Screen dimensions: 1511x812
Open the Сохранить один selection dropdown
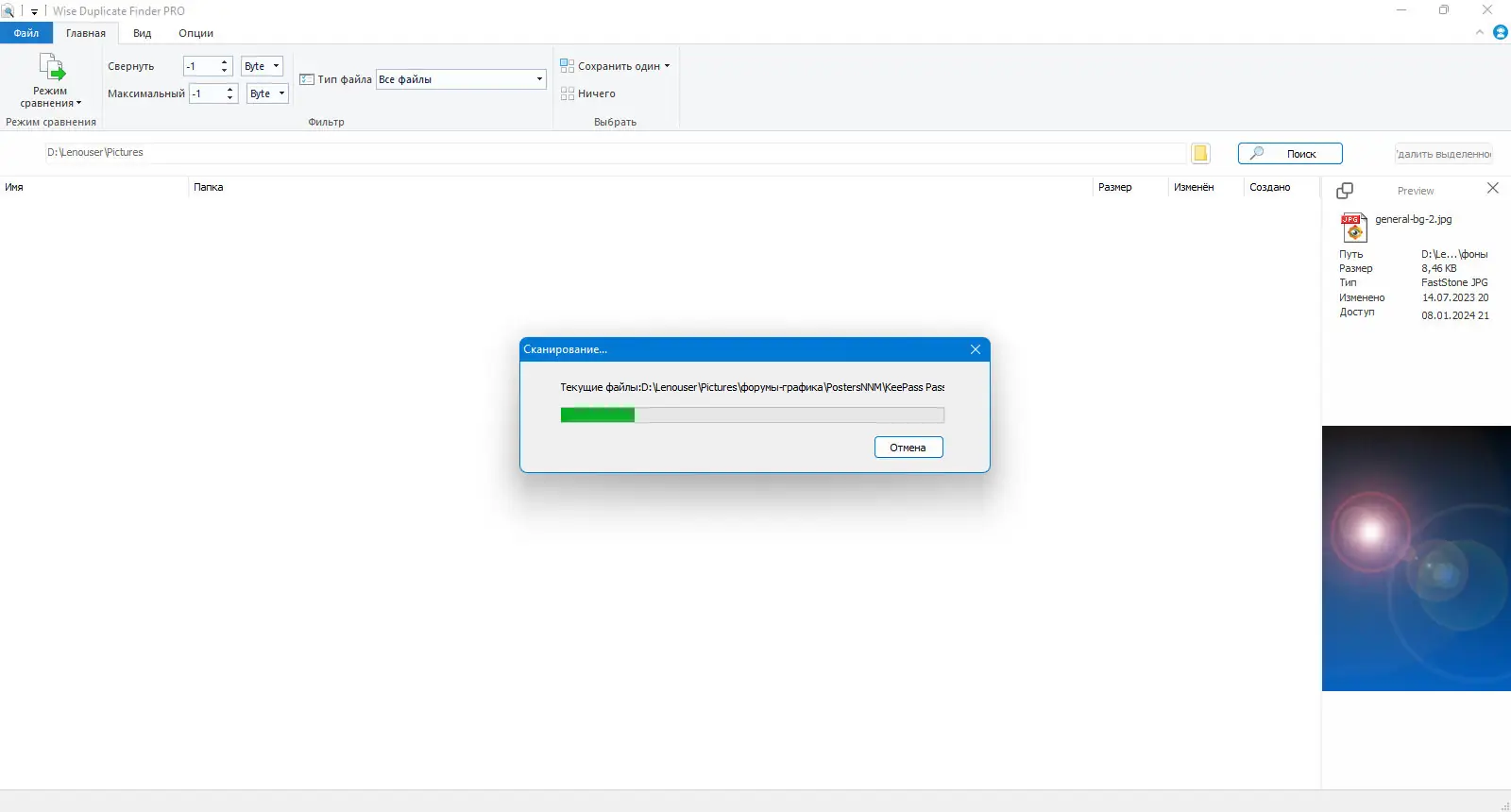[x=615, y=66]
